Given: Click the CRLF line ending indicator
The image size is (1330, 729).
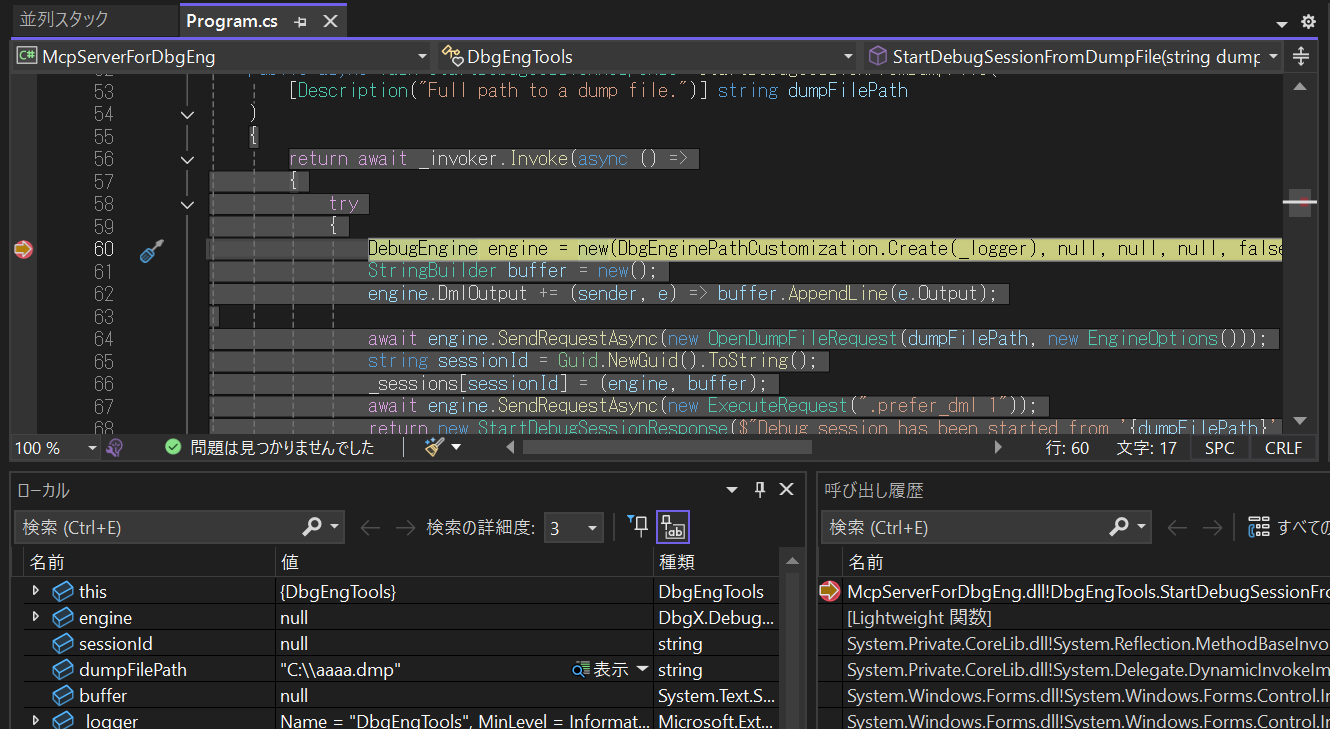Looking at the screenshot, I should pyautogui.click(x=1283, y=448).
